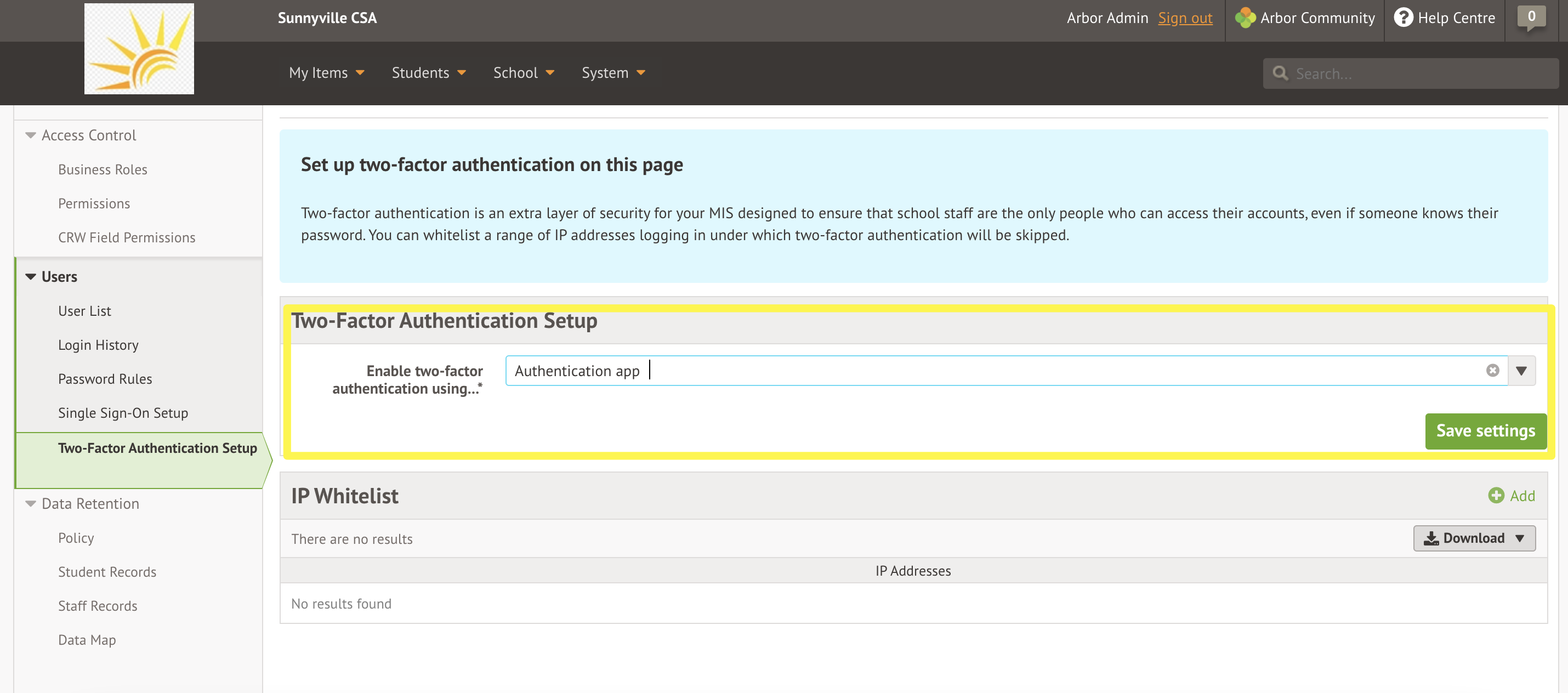The height and width of the screenshot is (693, 1568).
Task: Click the Help Centre question mark icon
Action: 1403,18
